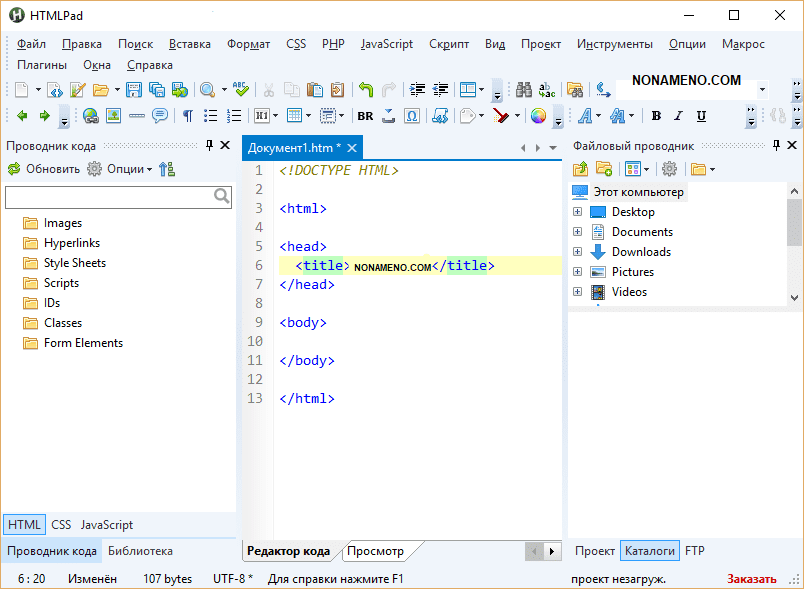Click the red Заказать link
The image size is (804, 589).
coord(751,579)
